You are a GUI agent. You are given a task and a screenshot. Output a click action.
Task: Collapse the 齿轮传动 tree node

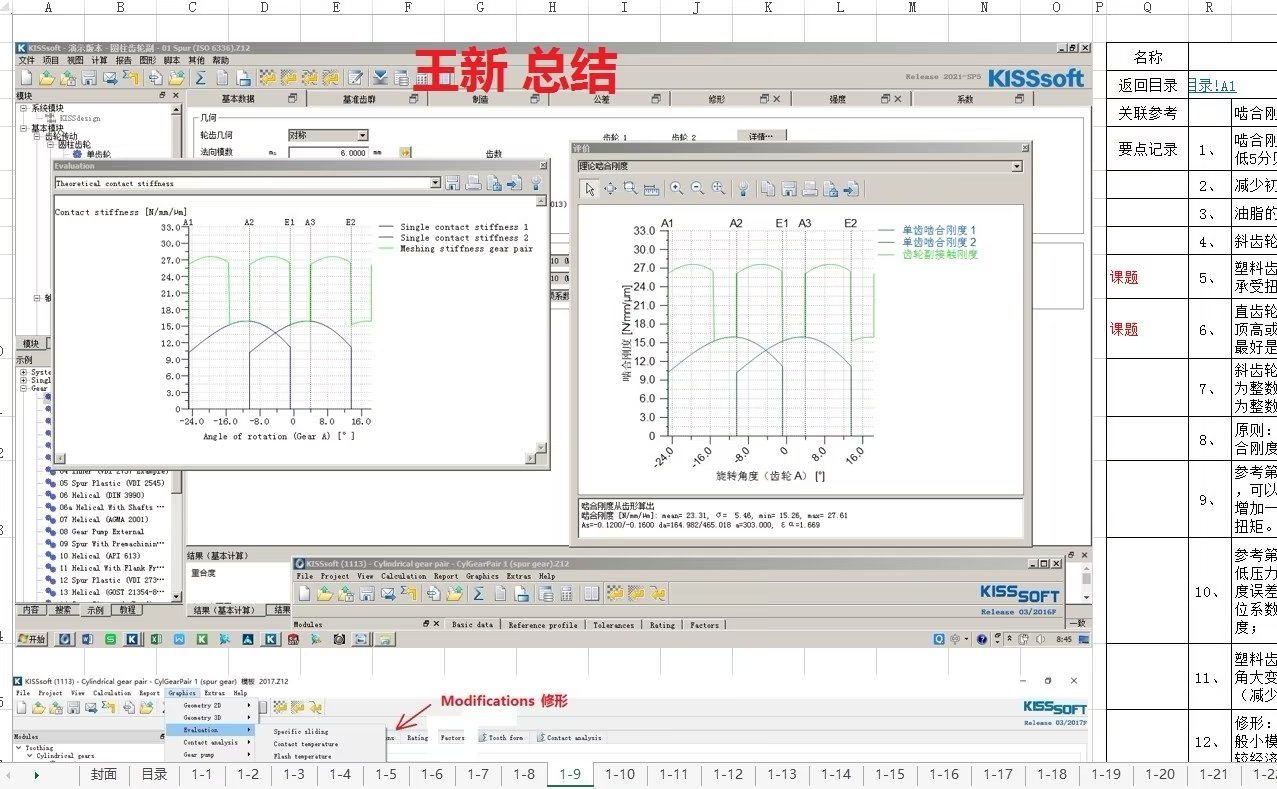(x=38, y=136)
